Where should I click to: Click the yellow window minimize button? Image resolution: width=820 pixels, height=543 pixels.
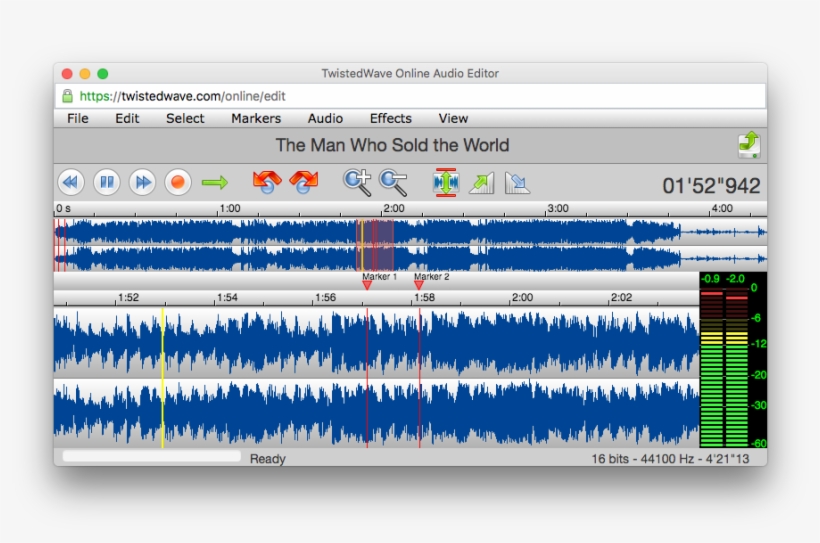(85, 74)
